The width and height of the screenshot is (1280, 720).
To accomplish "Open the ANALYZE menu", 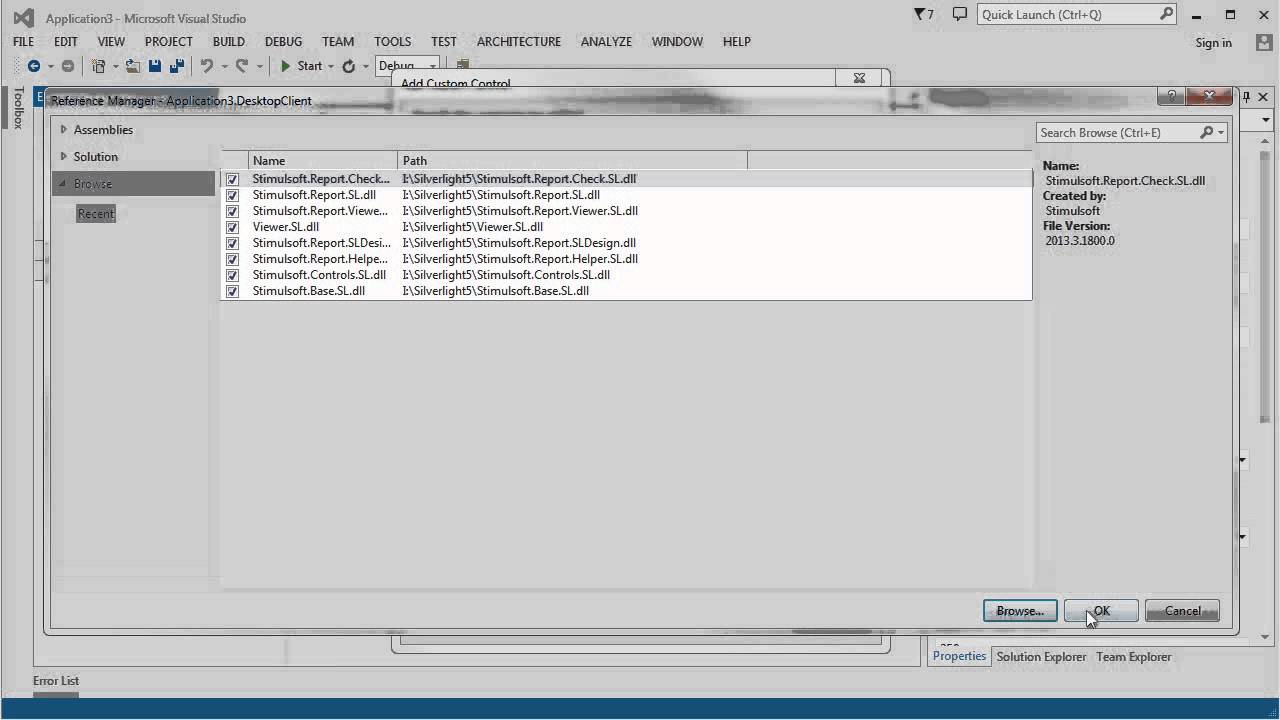I will coord(606,41).
